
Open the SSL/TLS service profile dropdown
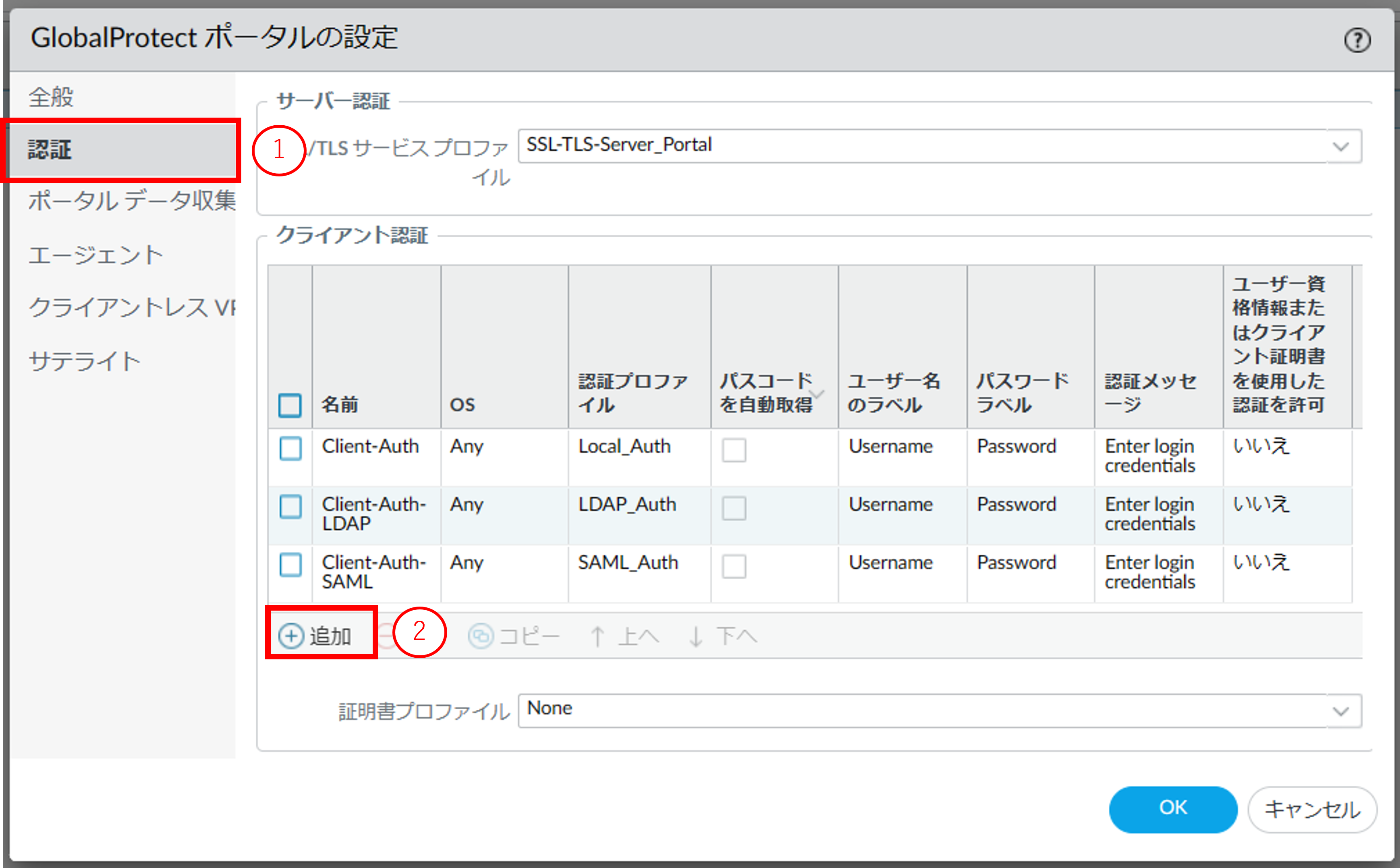pyautogui.click(x=1340, y=146)
